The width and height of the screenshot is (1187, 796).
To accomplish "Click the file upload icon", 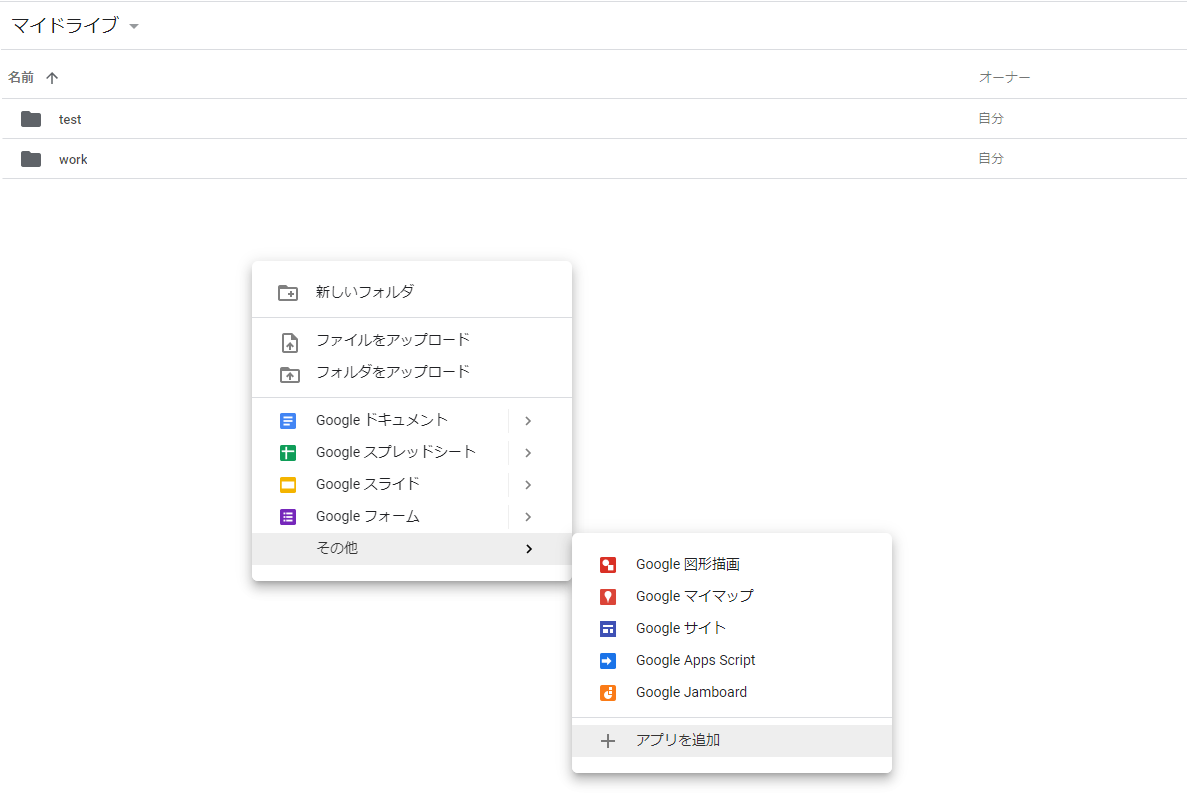I will [x=289, y=342].
